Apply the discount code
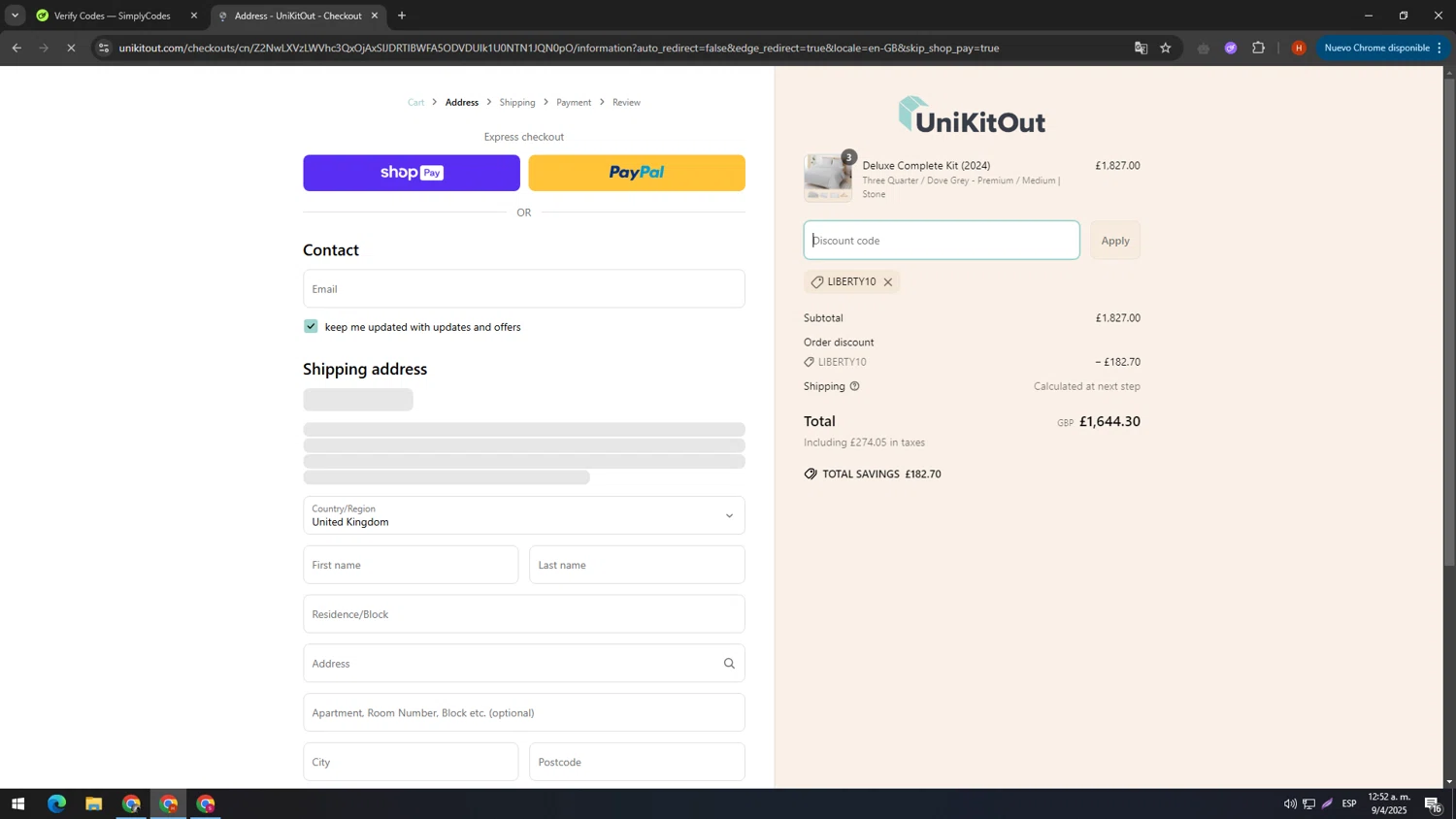 pos(1115,241)
